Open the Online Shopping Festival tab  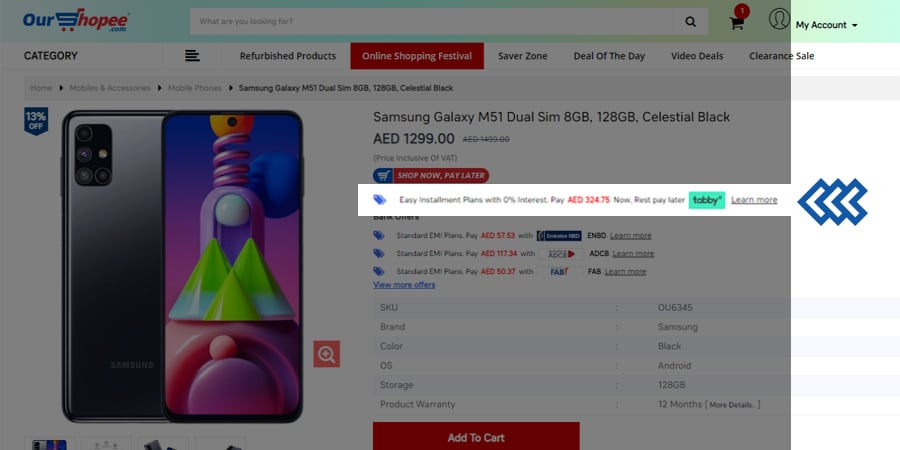click(417, 56)
